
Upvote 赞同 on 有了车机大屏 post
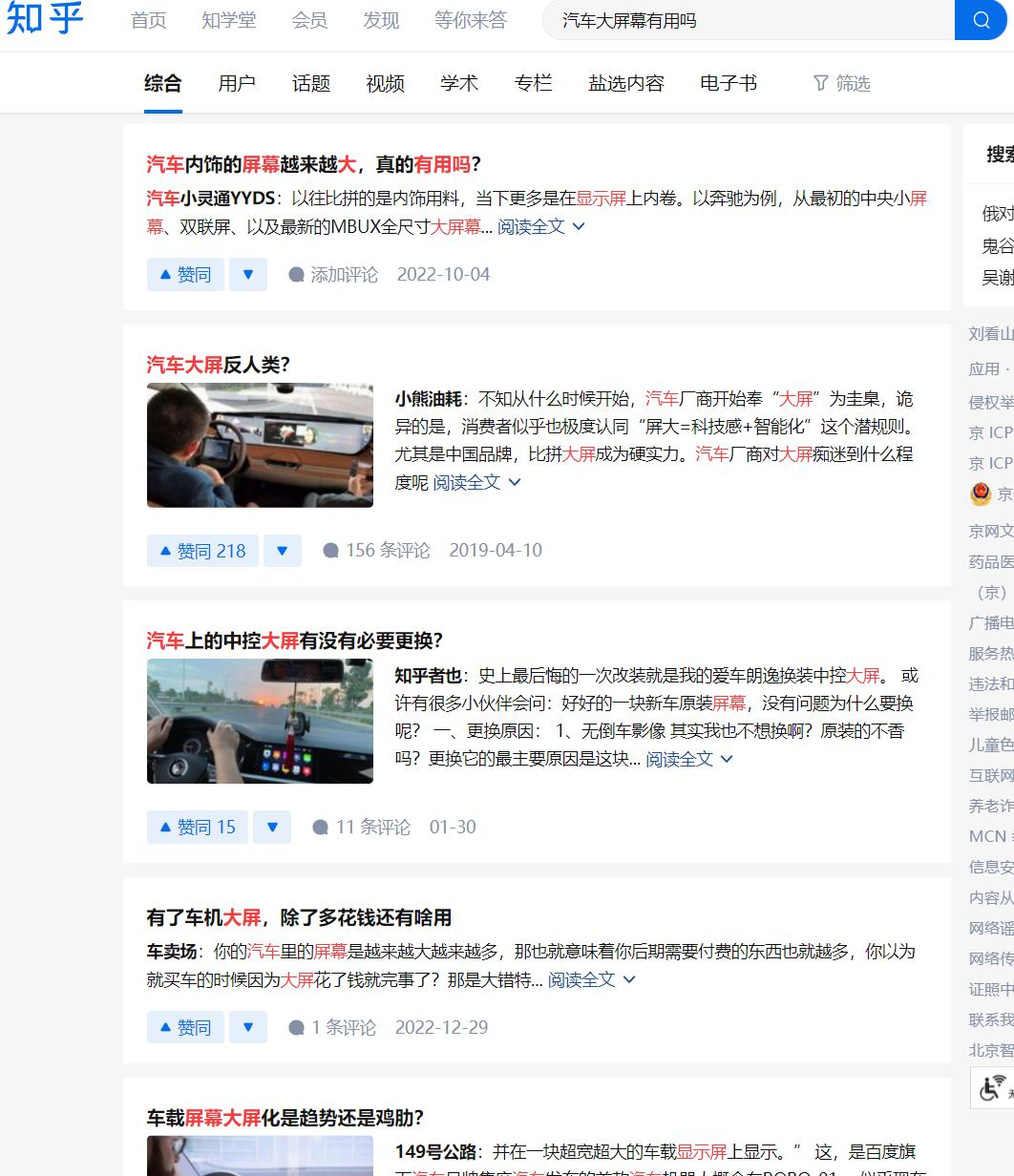(x=185, y=1027)
